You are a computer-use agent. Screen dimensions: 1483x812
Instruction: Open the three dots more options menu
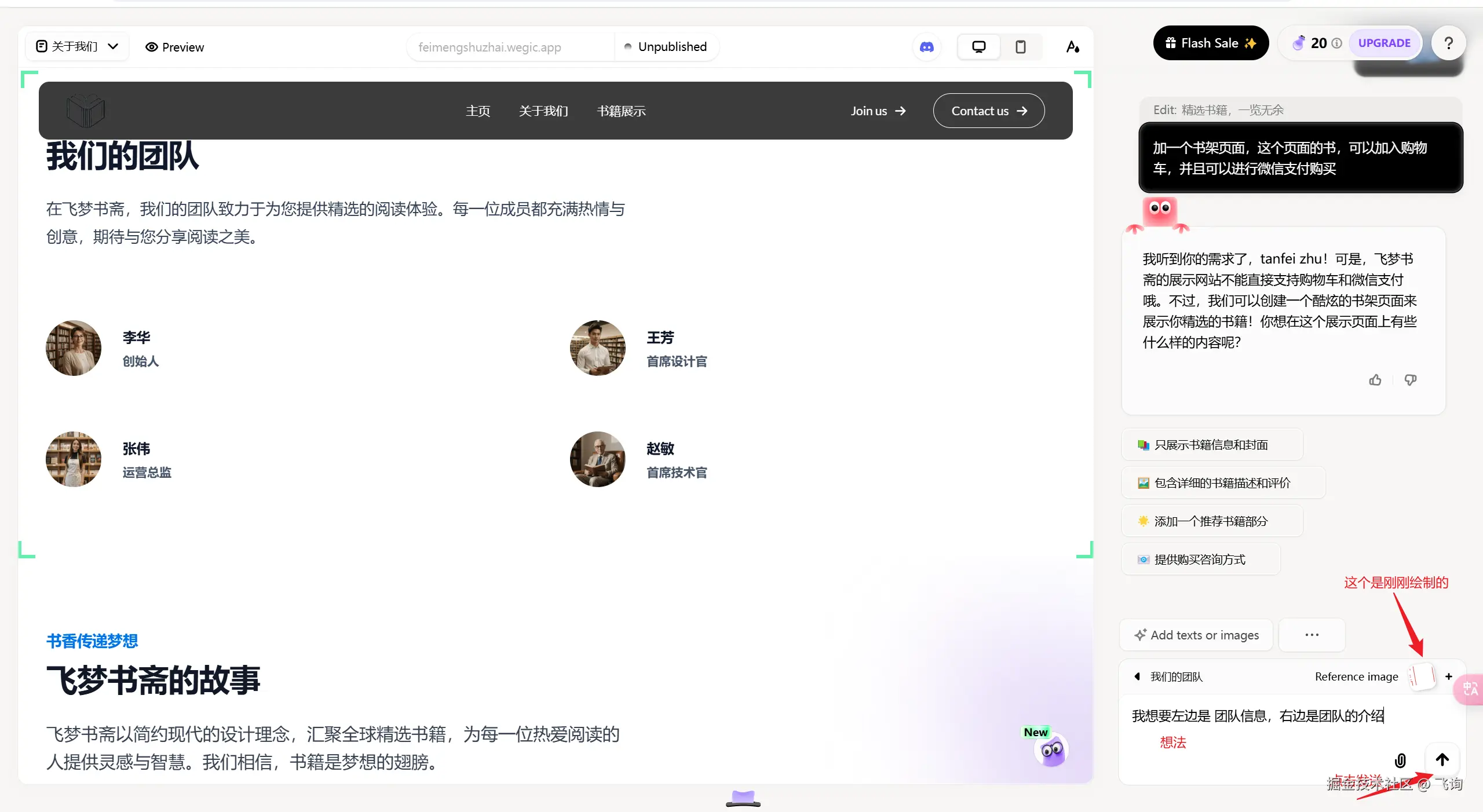click(x=1312, y=635)
